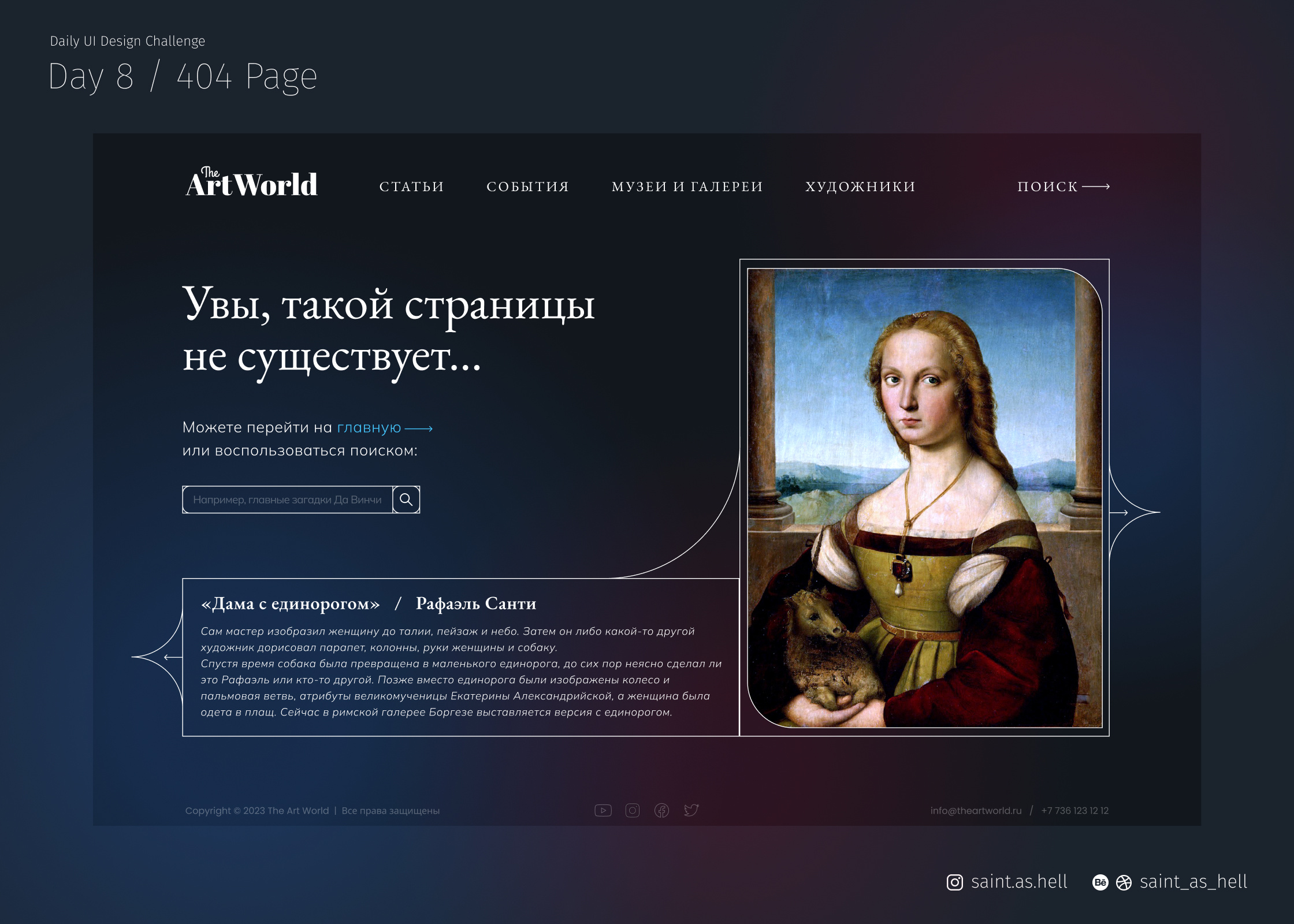Click the magnifying glass search button

point(406,500)
